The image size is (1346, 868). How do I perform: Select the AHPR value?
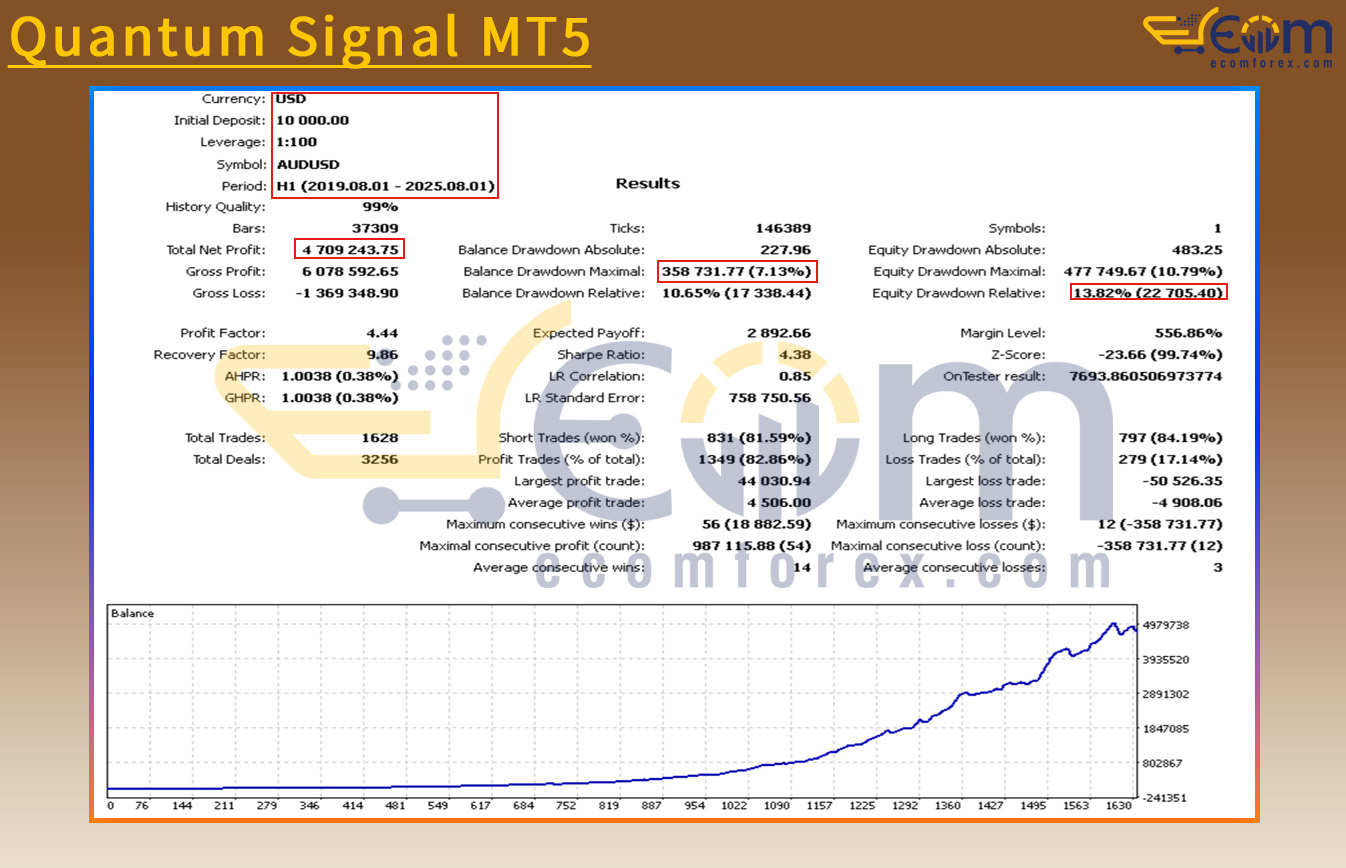pos(340,377)
